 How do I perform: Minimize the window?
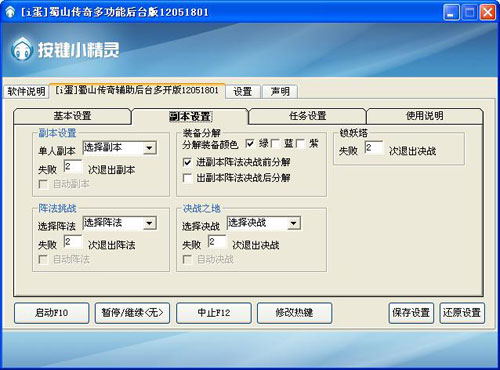pos(451,13)
